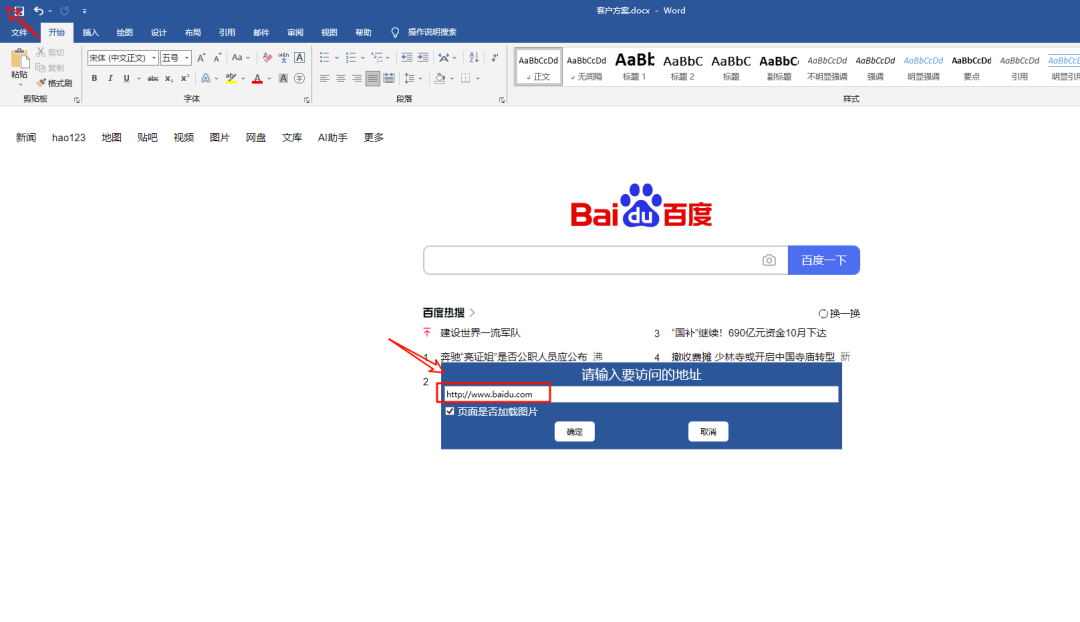Open the Change Case (Aa) dropdown
This screenshot has width=1080, height=622.
click(240, 58)
